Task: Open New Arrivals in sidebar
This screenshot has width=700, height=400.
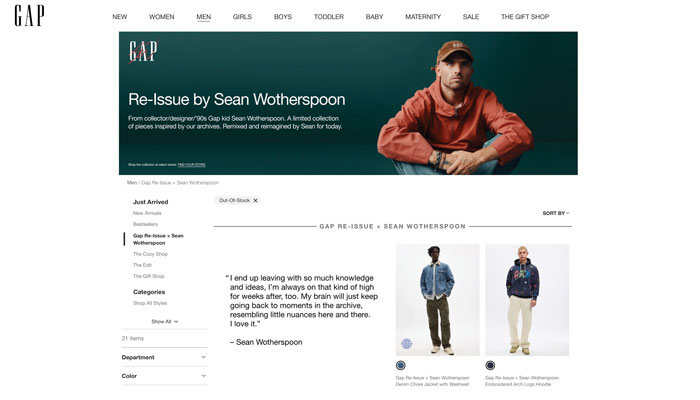Action: click(x=147, y=213)
